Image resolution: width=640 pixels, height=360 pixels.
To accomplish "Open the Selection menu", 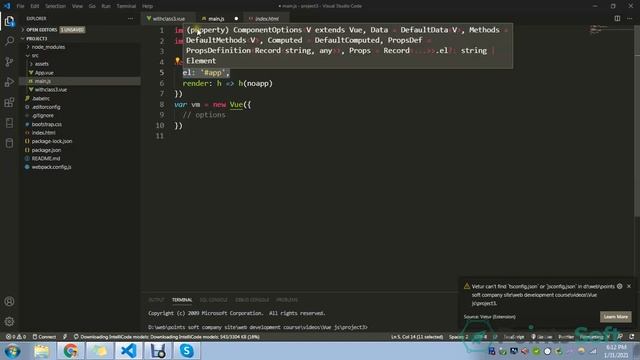I will pyautogui.click(x=56, y=6).
